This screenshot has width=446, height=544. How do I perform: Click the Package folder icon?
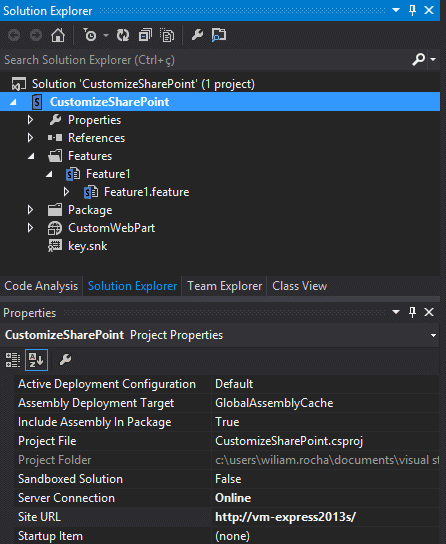point(55,210)
